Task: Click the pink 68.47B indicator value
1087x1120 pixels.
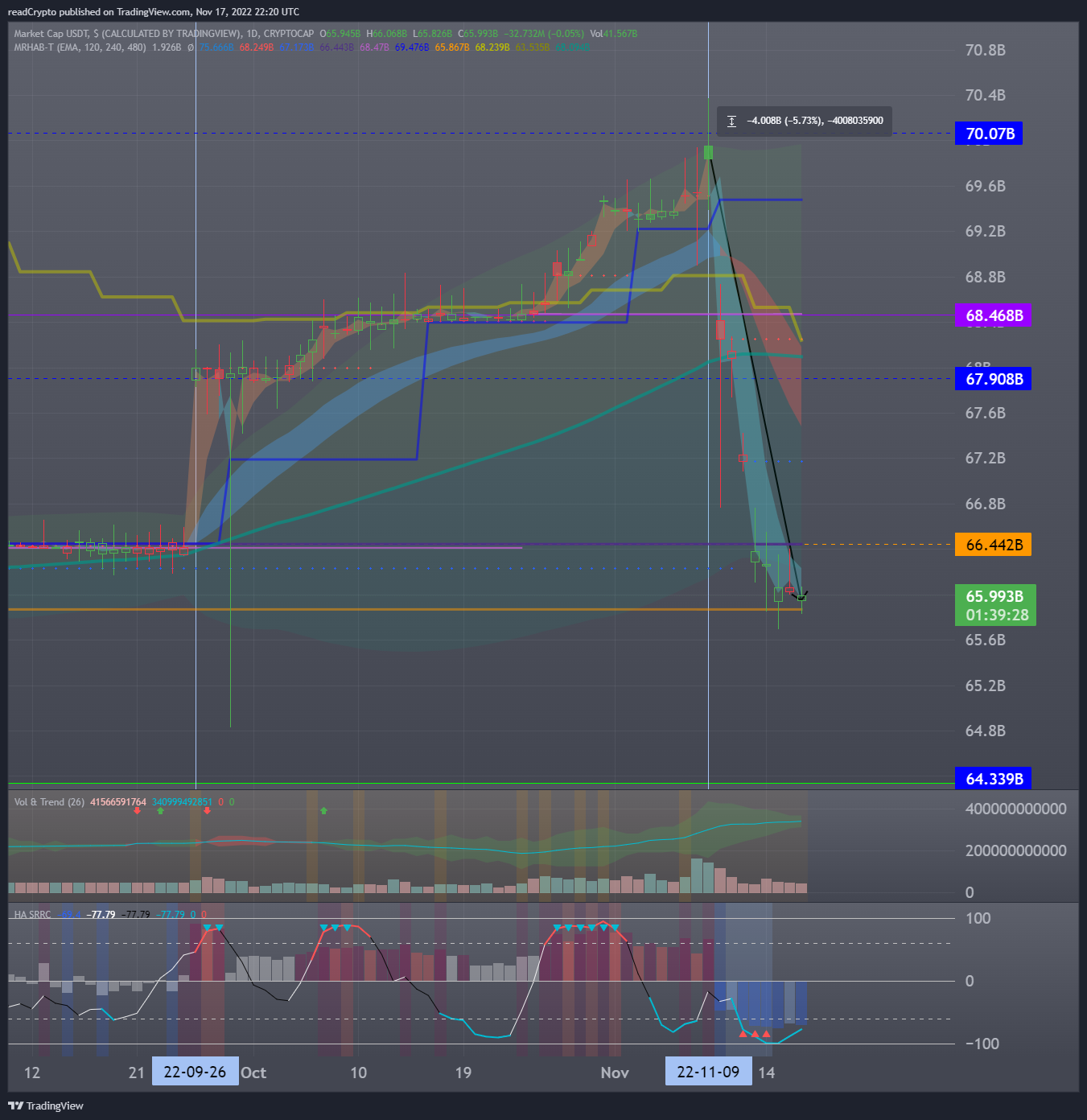Action: (374, 47)
